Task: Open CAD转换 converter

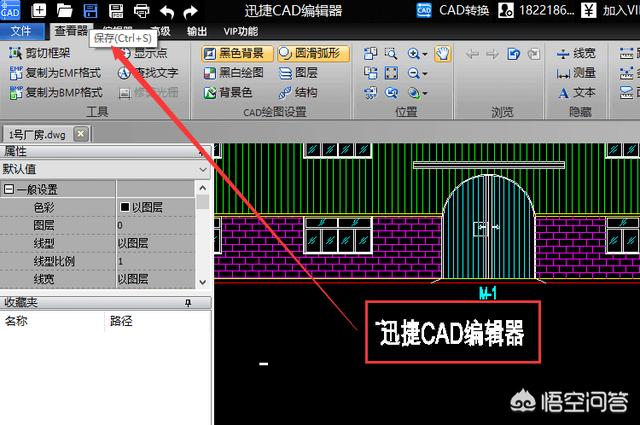Action: [452, 10]
